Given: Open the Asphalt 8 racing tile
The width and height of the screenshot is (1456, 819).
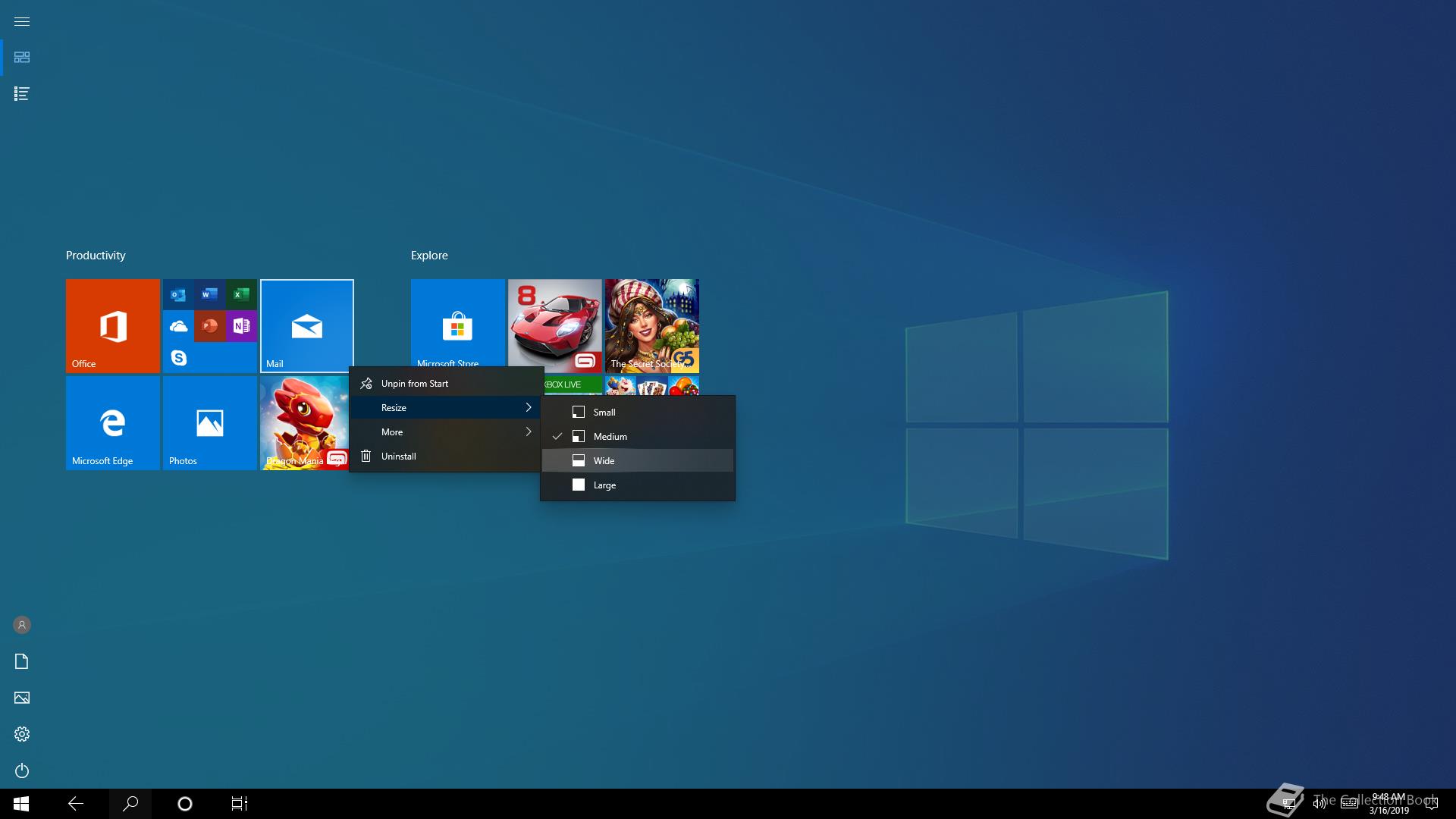Looking at the screenshot, I should [555, 325].
